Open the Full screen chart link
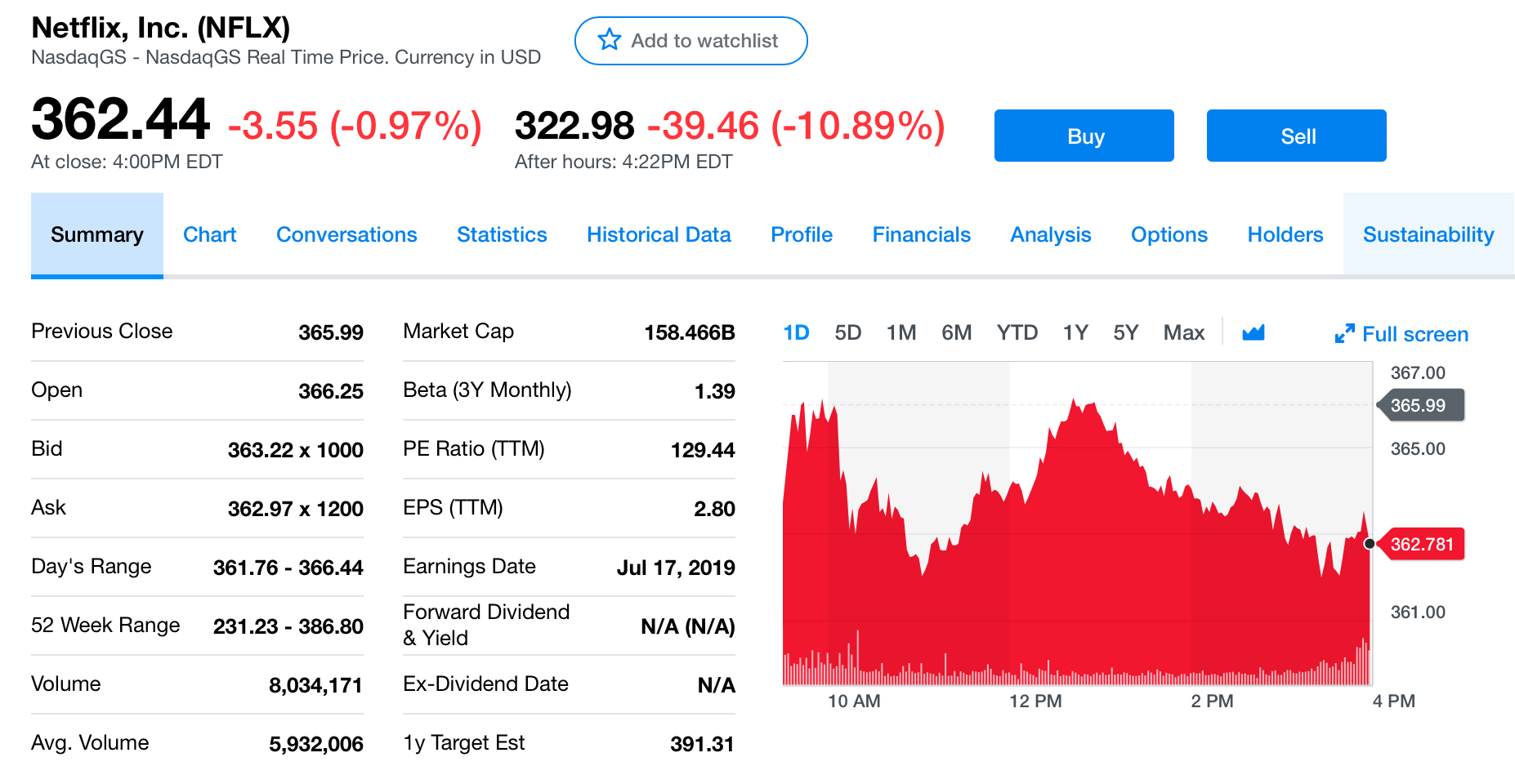The width and height of the screenshot is (1515, 784). click(x=1414, y=335)
